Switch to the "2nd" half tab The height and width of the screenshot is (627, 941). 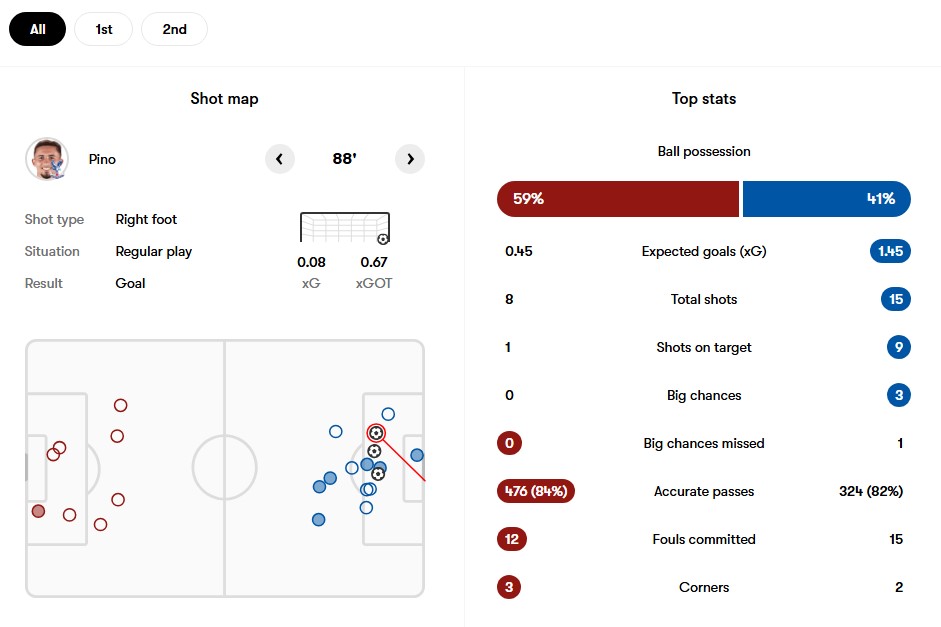(x=174, y=29)
